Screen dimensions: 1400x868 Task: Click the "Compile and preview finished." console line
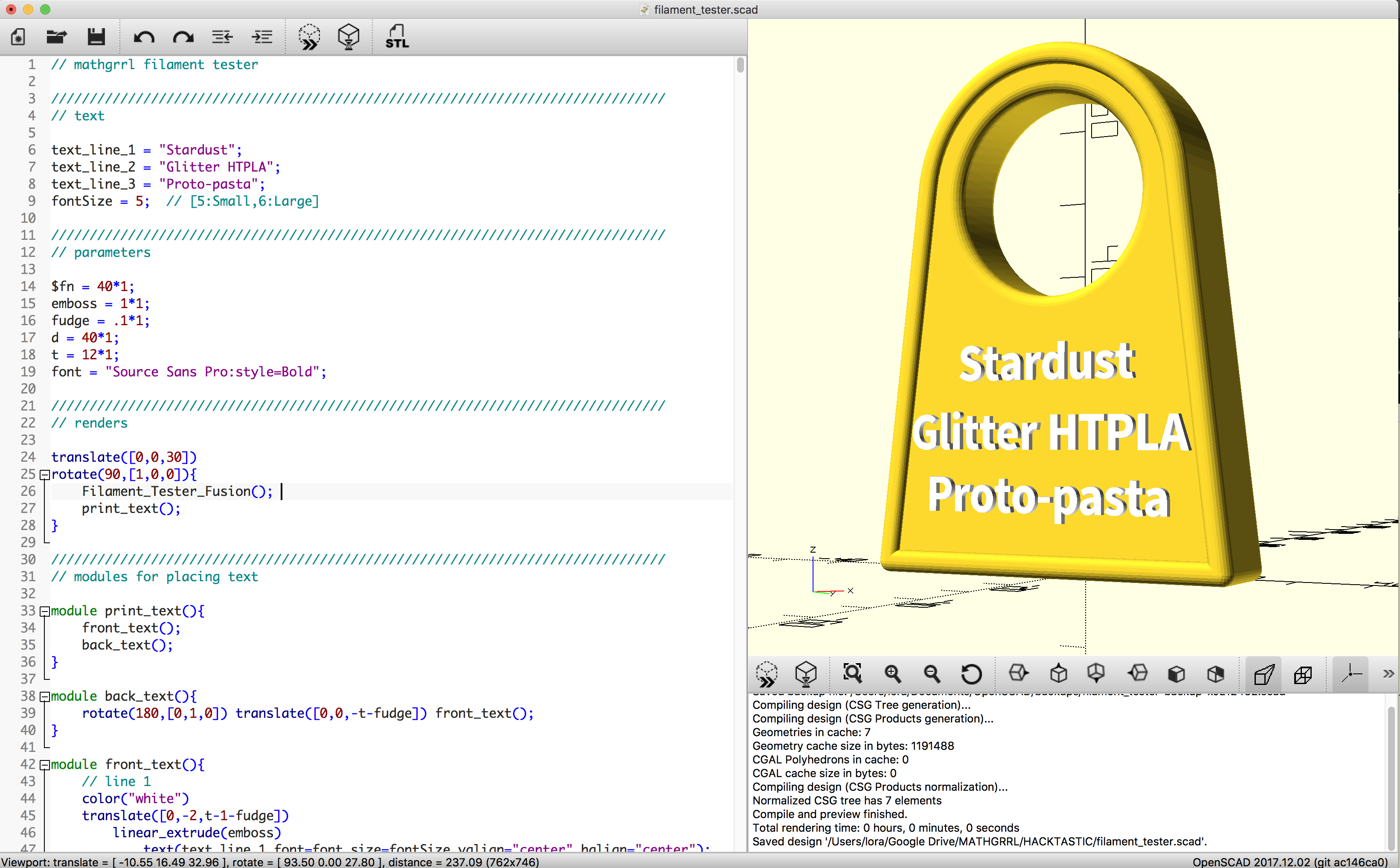click(830, 814)
